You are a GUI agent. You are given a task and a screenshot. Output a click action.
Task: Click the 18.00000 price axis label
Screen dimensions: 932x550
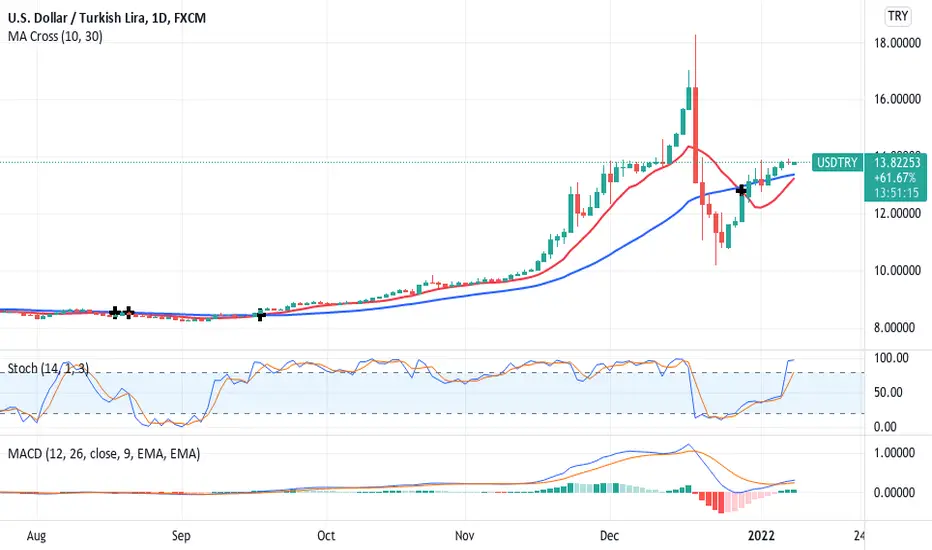click(897, 43)
